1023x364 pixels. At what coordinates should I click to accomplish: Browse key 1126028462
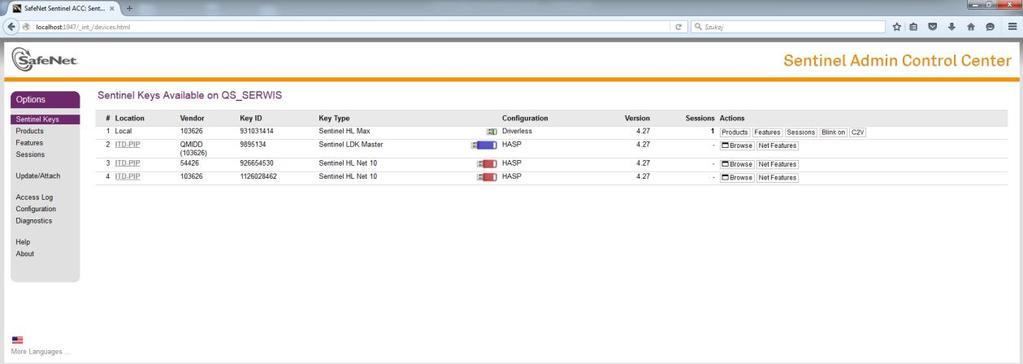point(737,177)
